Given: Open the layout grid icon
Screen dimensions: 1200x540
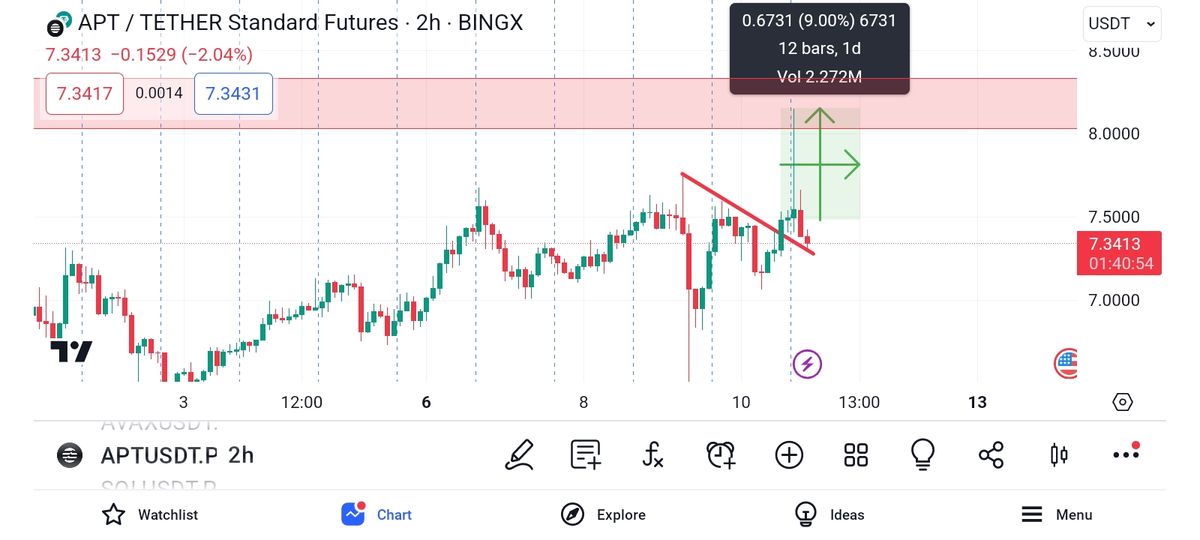Looking at the screenshot, I should point(856,455).
